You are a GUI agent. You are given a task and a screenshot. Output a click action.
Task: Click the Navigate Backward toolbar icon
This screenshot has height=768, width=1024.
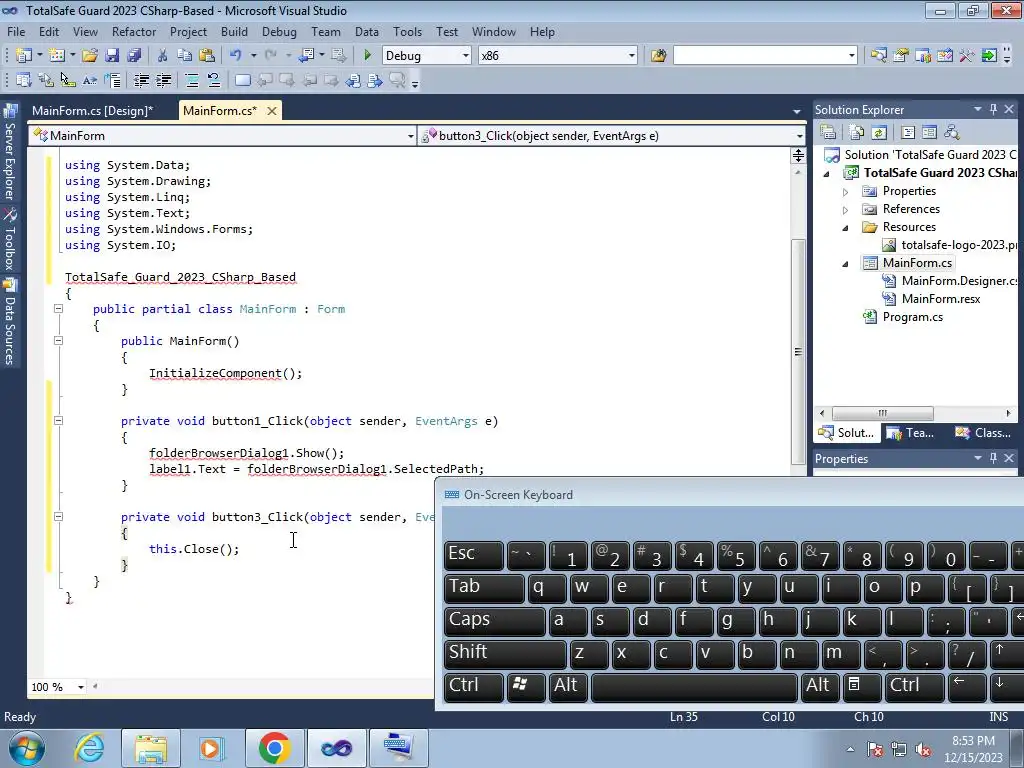tap(306, 56)
